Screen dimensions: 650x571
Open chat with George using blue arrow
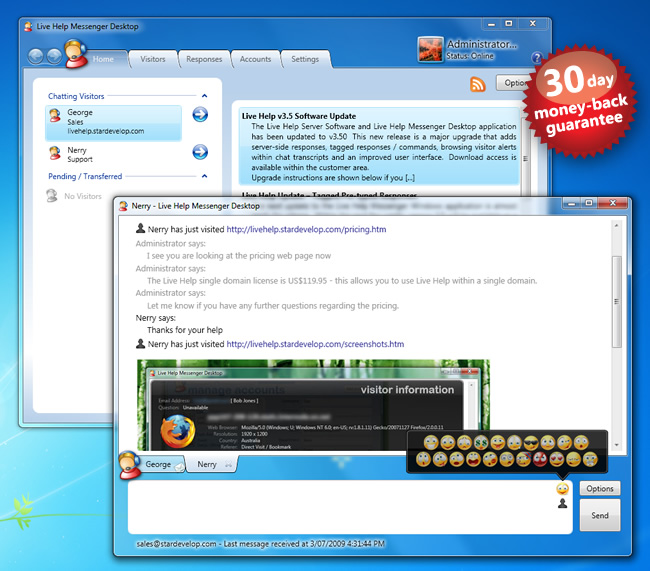200,114
